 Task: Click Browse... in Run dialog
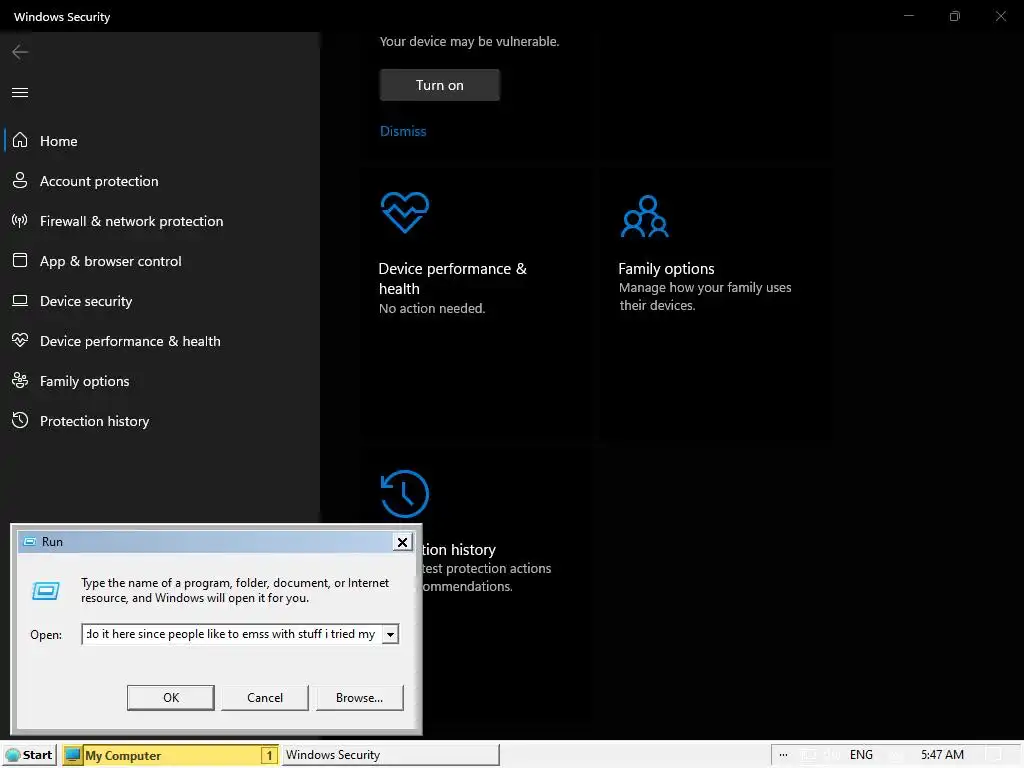click(x=359, y=697)
